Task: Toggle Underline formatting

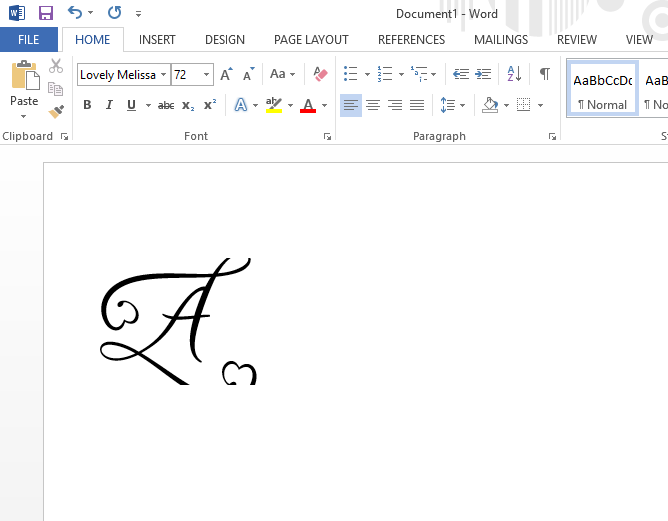Action: pos(131,105)
